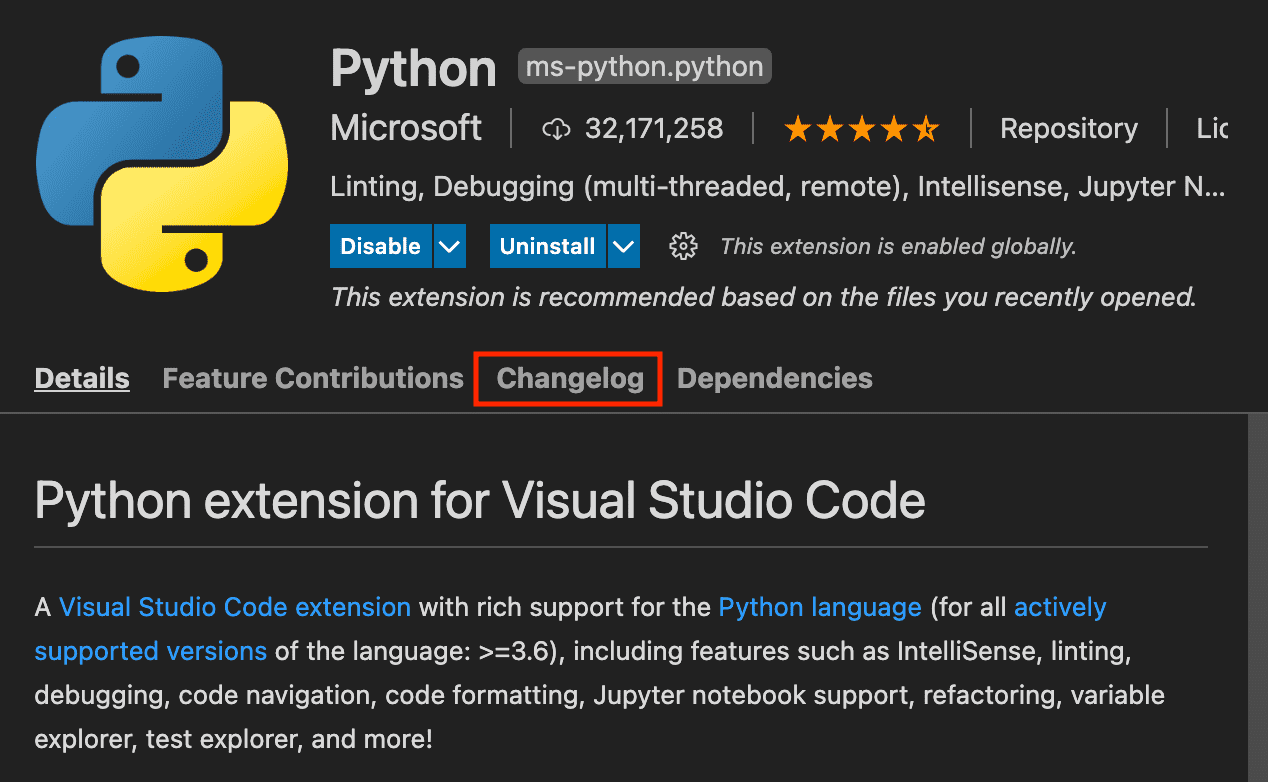
Task: Click the cloud download install count icon
Action: coord(556,129)
